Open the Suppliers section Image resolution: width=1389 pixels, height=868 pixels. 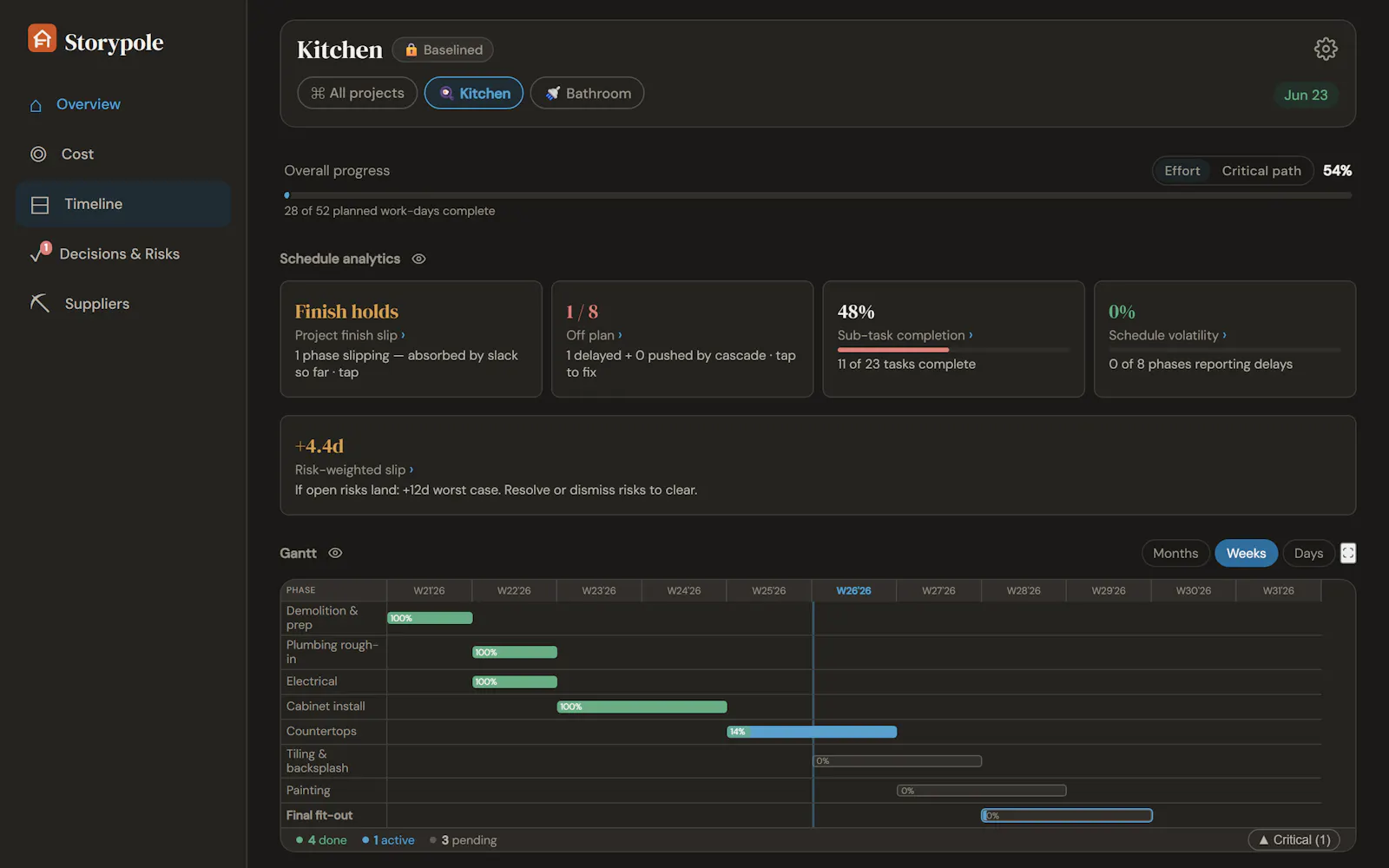[x=123, y=304]
